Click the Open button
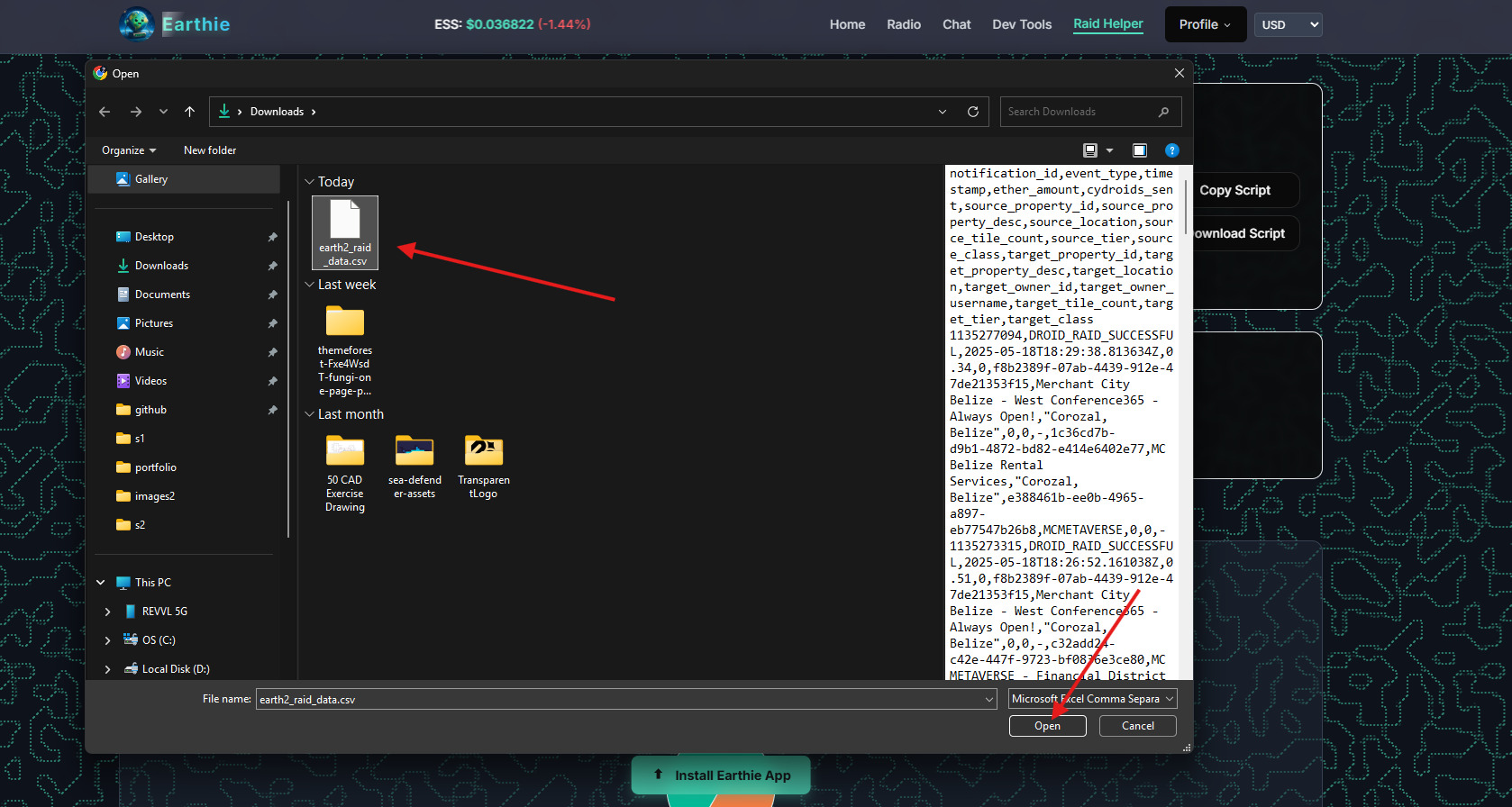 [1047, 726]
